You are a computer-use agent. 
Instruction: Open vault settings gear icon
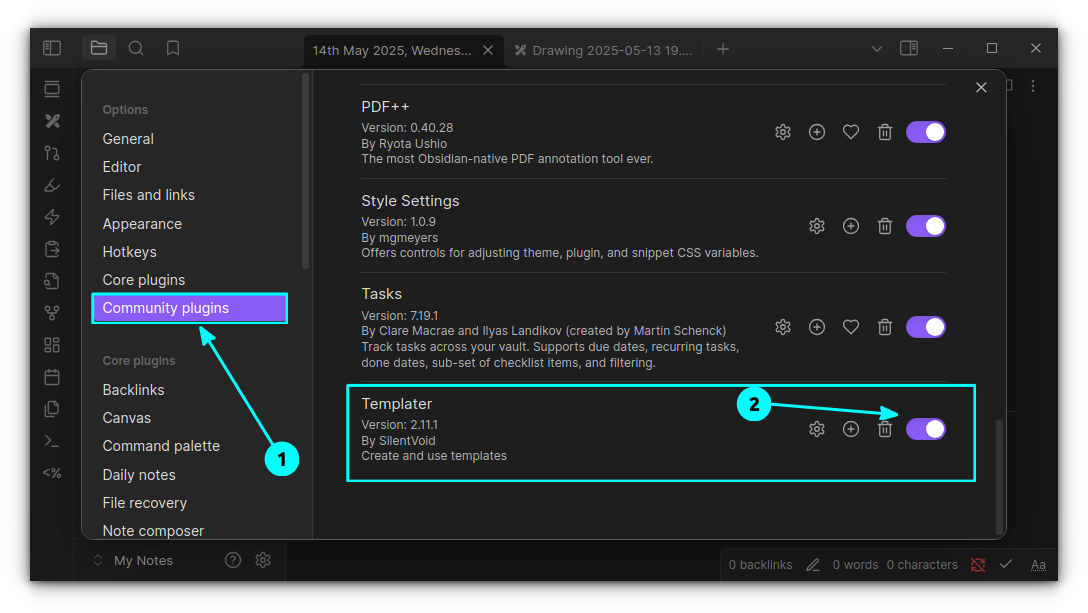[263, 560]
